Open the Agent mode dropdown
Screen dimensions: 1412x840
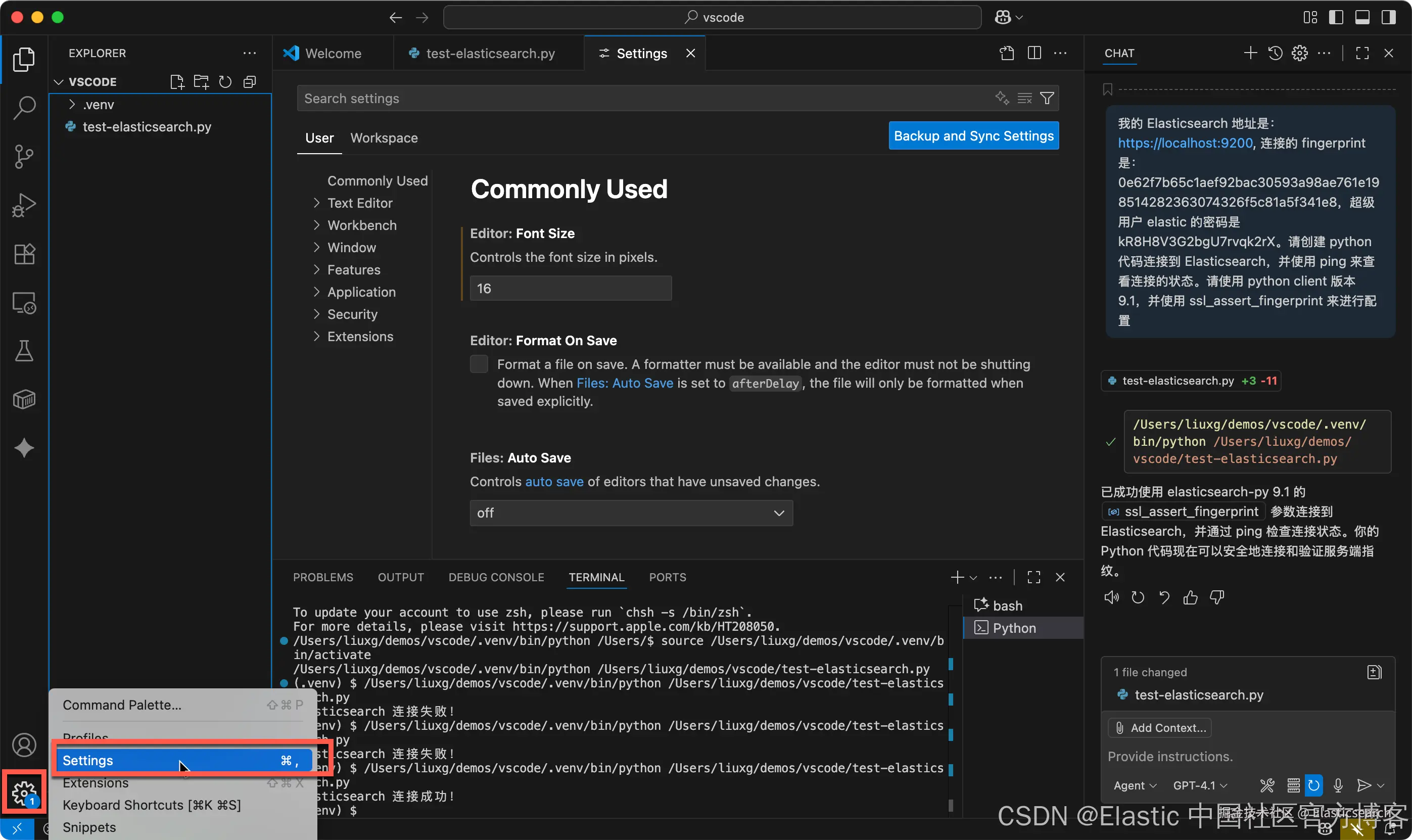(1135, 785)
